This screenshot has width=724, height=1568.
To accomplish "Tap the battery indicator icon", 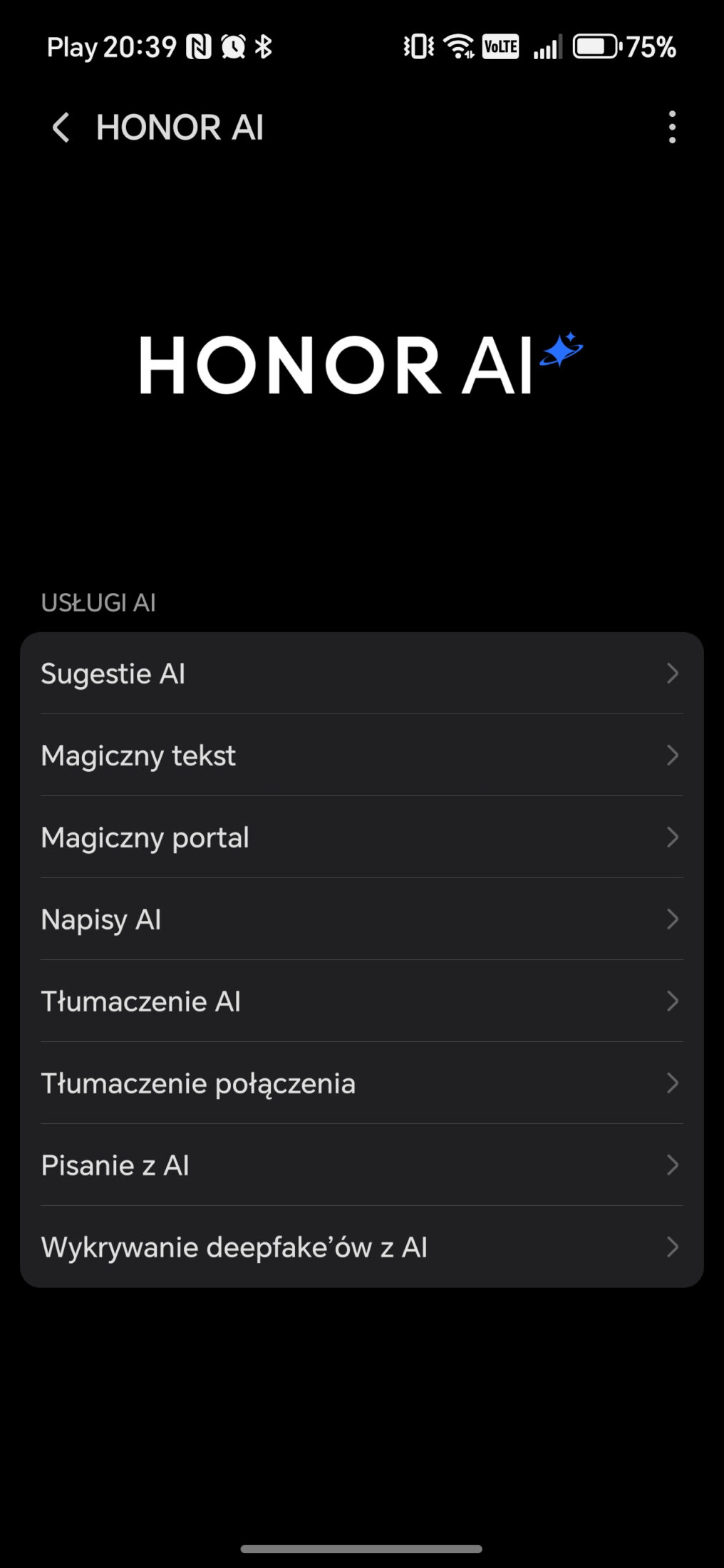I will coord(596,47).
